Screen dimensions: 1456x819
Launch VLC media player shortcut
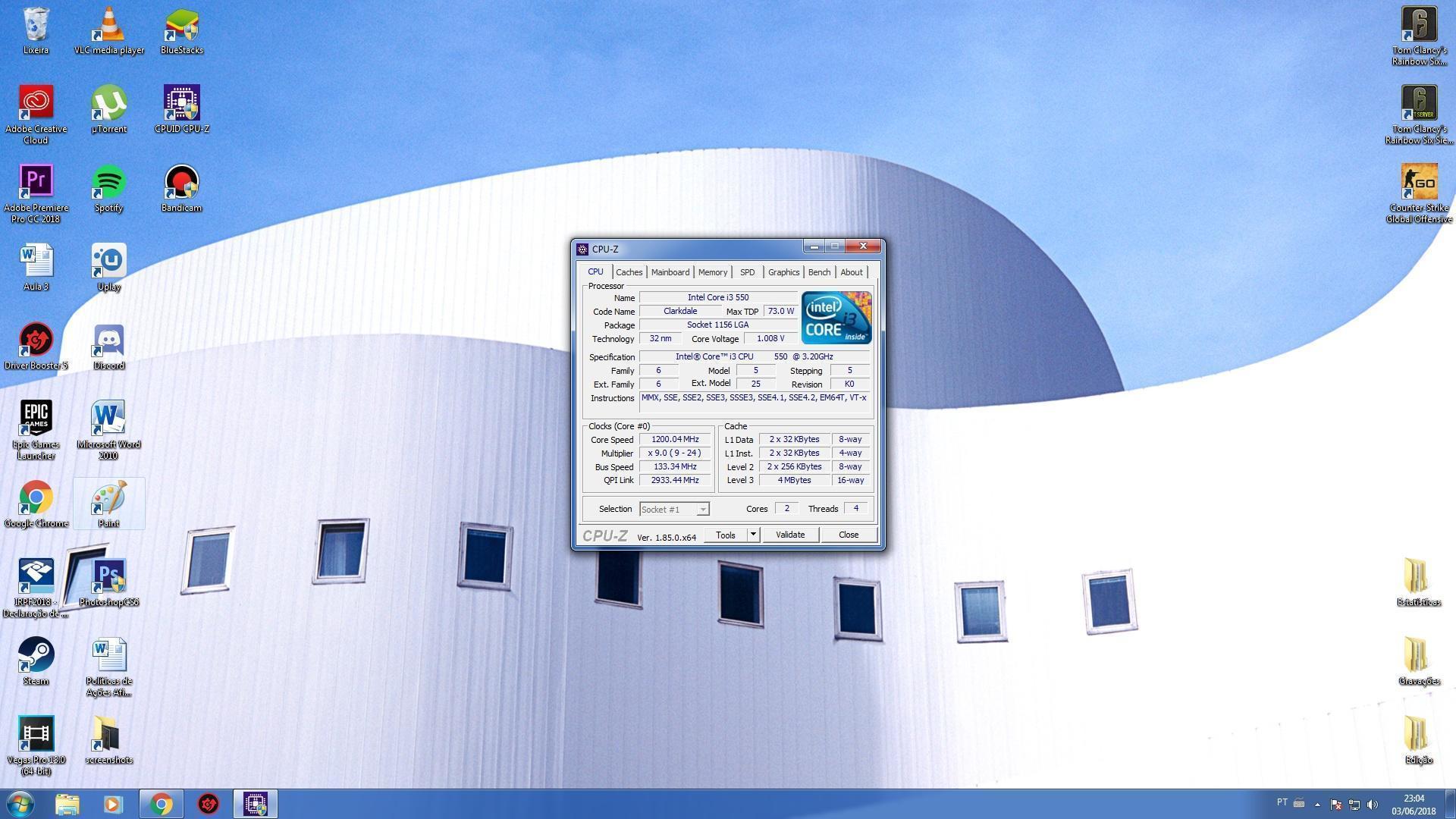pyautogui.click(x=108, y=30)
